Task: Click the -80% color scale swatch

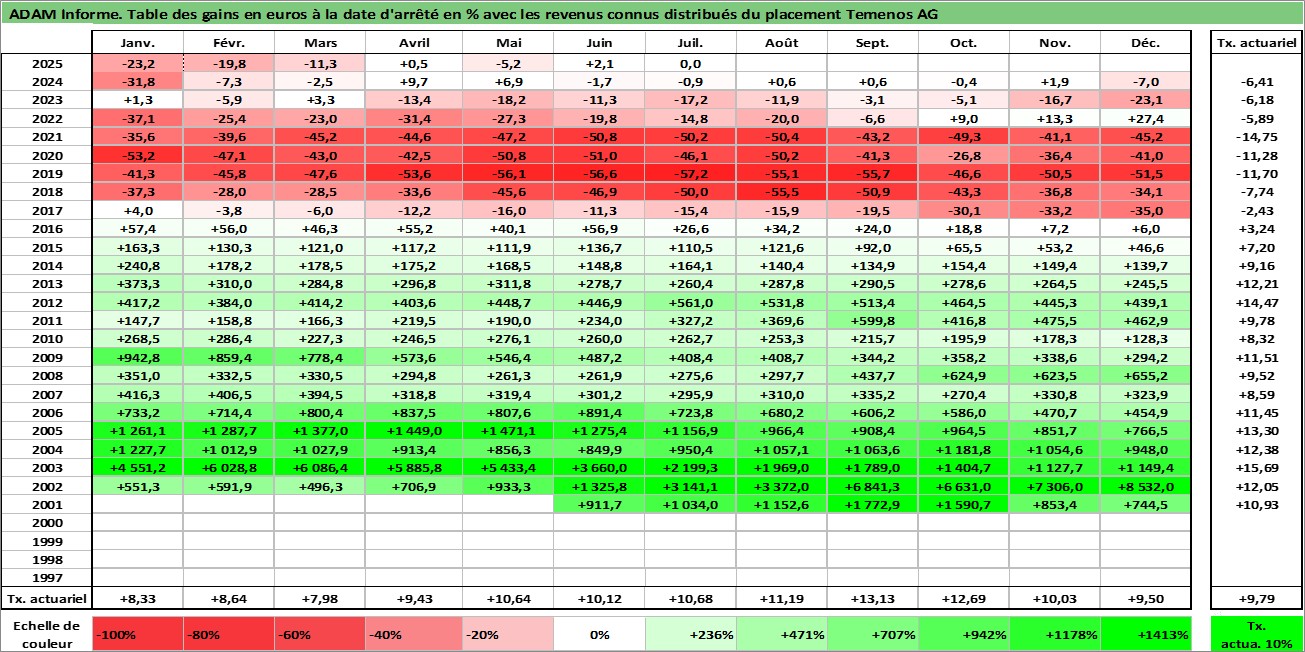Action: tap(229, 634)
